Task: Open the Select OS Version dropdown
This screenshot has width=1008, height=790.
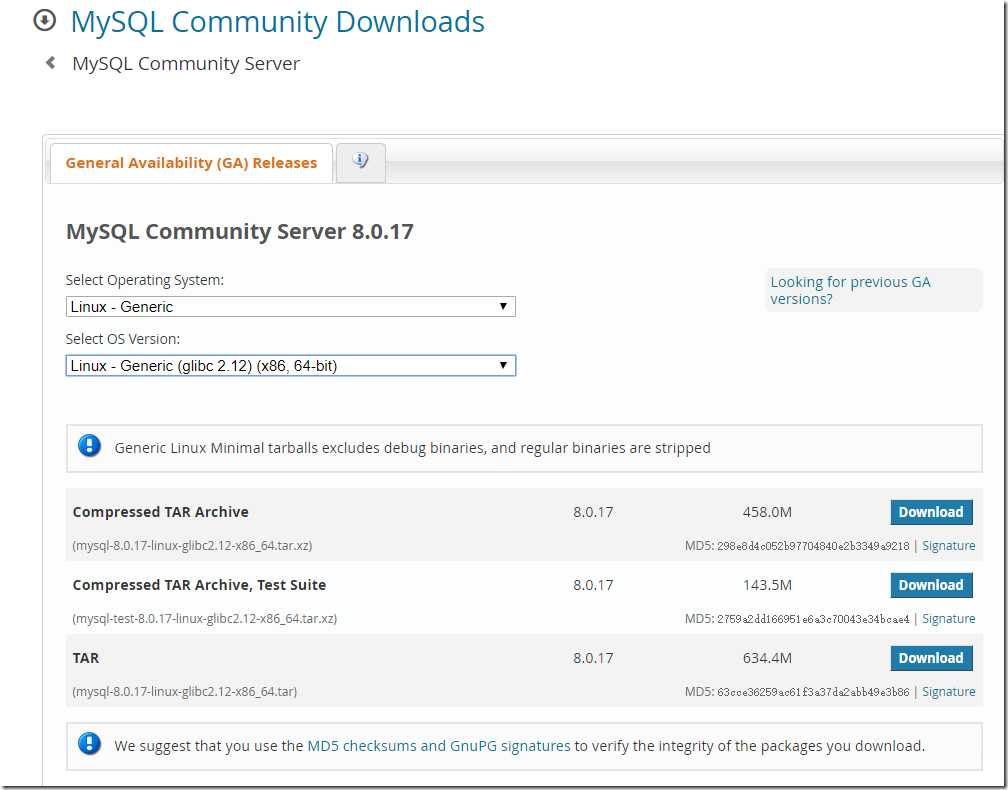Action: coord(291,366)
